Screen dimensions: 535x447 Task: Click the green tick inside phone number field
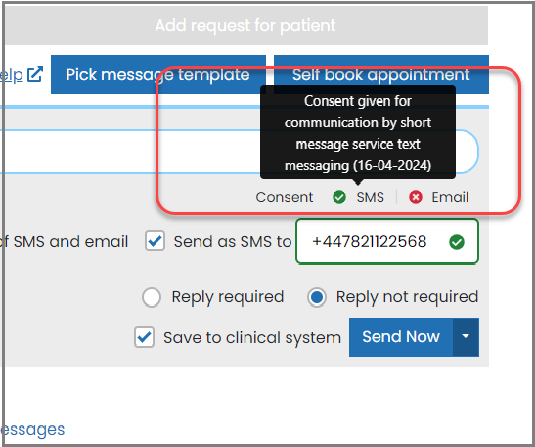click(x=457, y=242)
